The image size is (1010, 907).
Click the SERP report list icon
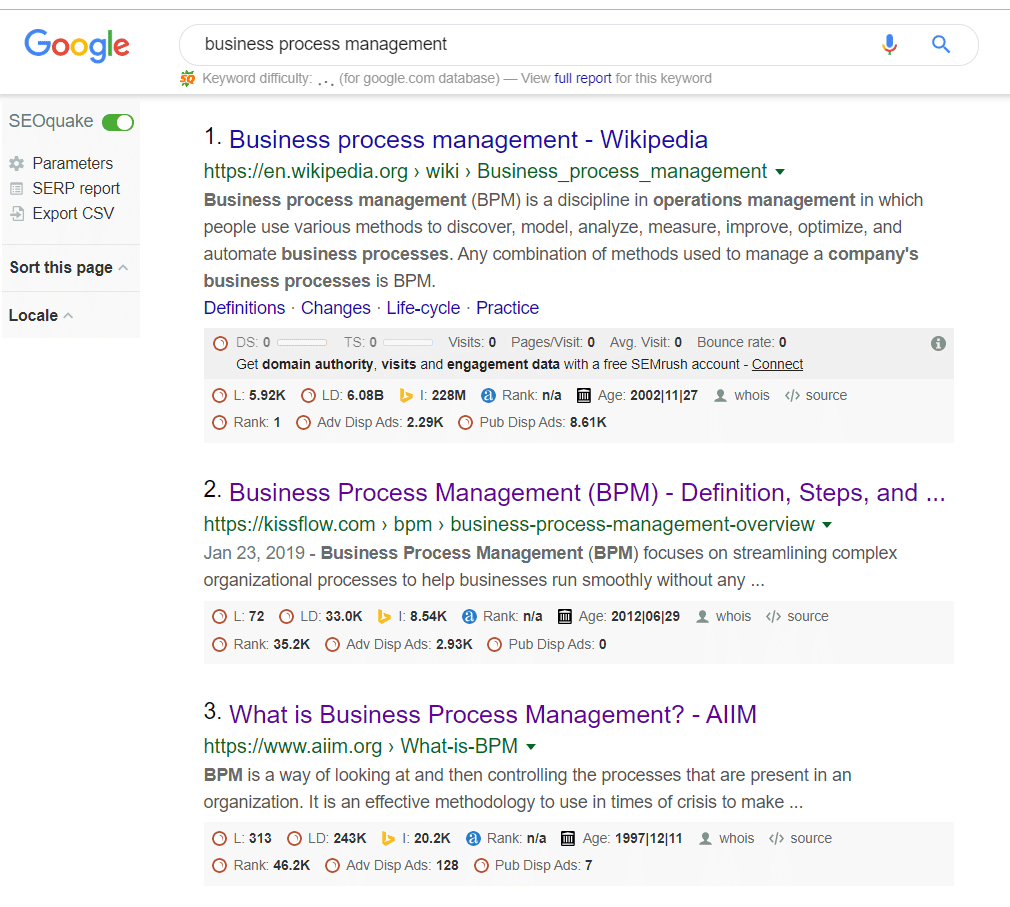click(x=17, y=189)
